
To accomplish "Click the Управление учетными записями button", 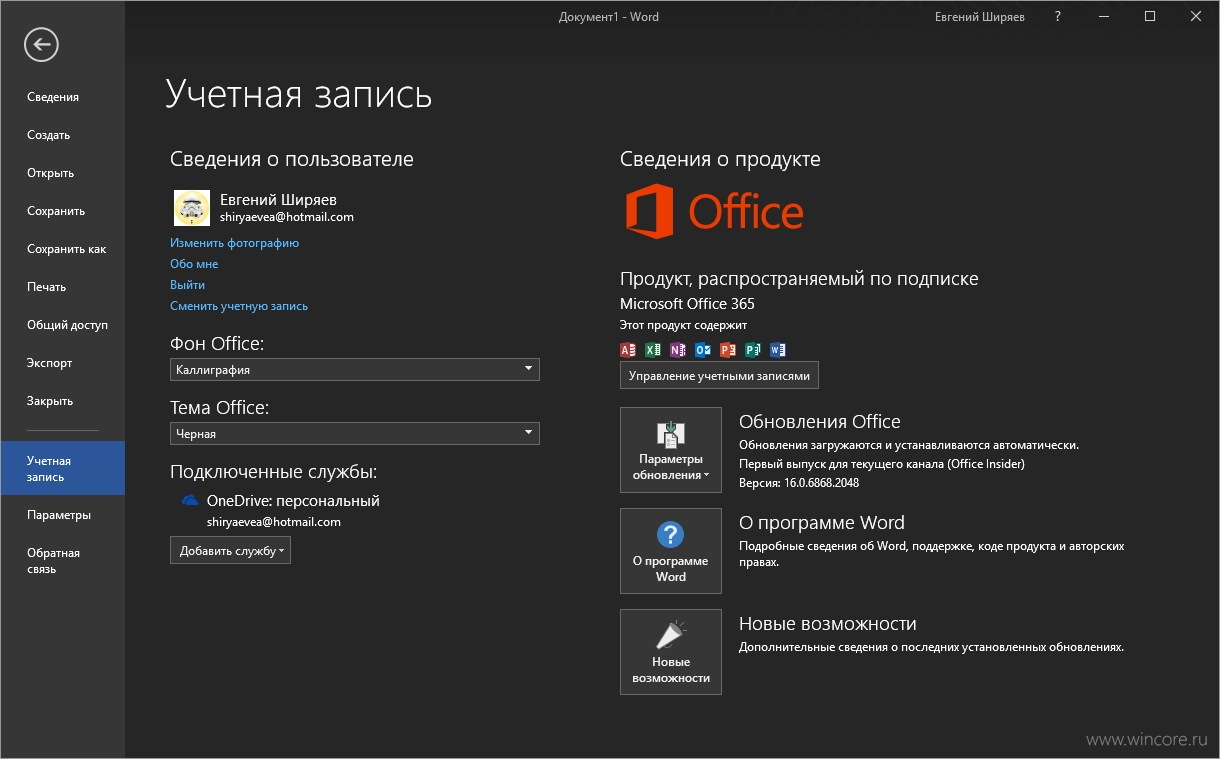I will coord(719,375).
